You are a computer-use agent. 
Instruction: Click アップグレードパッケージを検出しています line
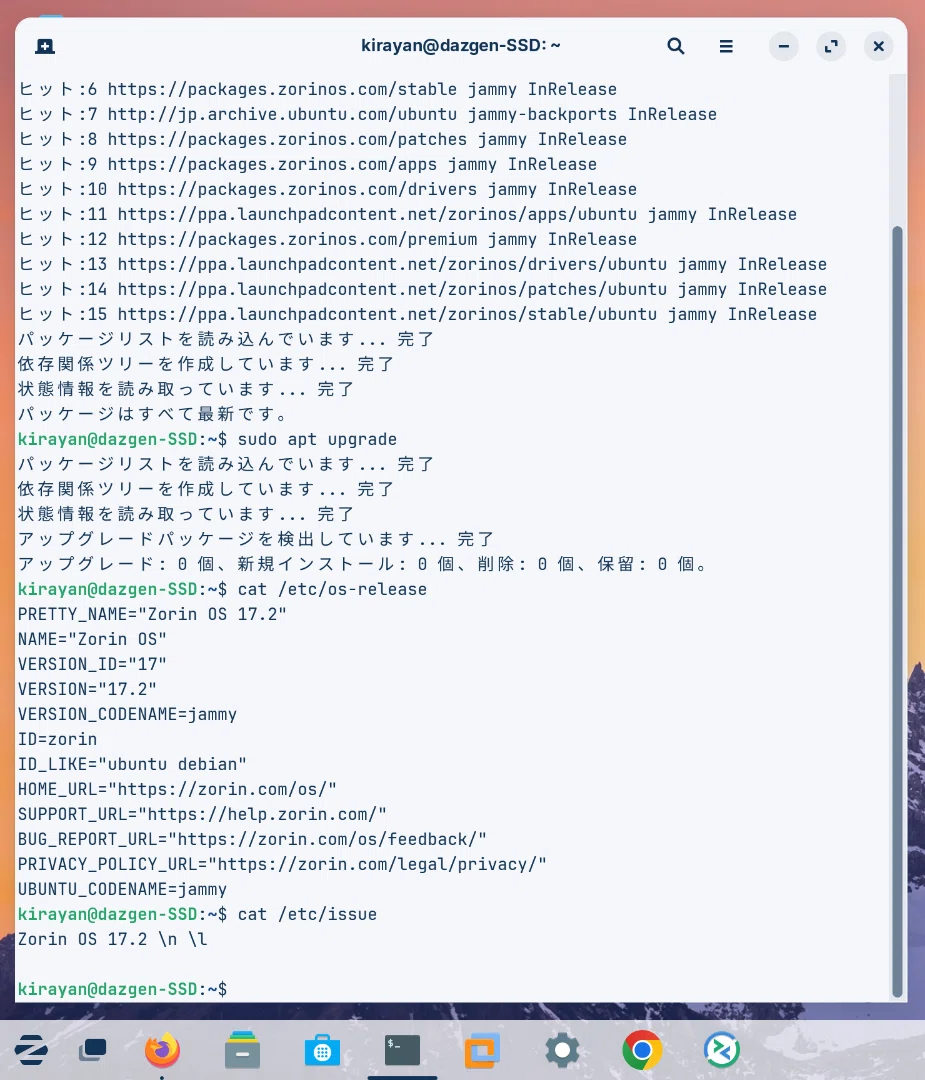click(x=256, y=539)
